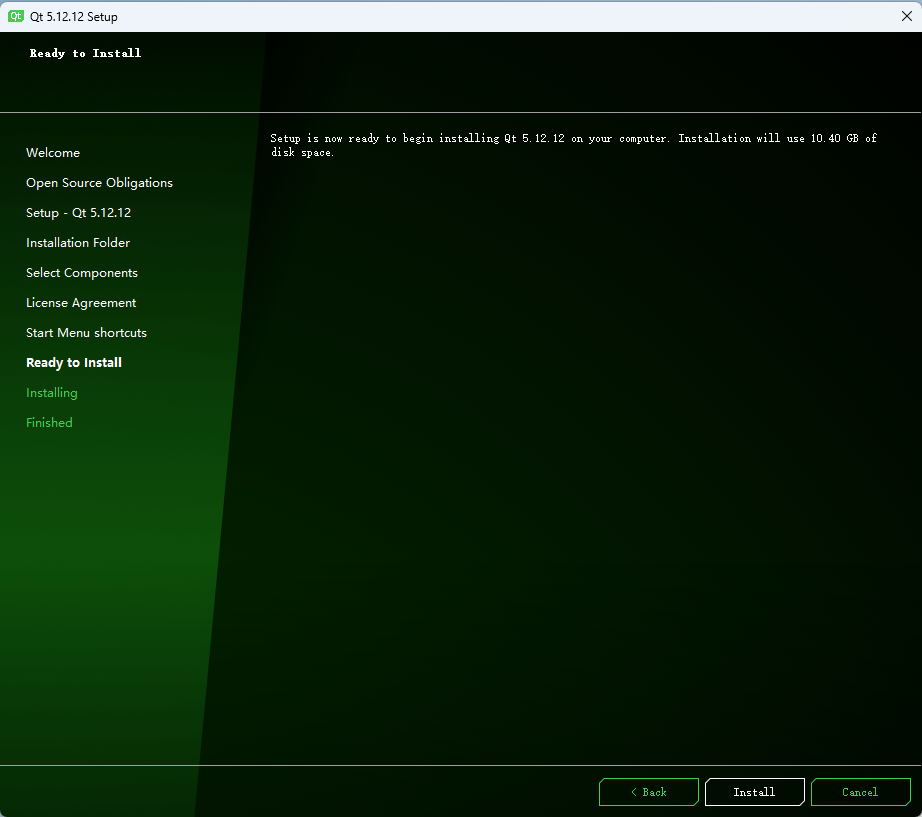The width and height of the screenshot is (922, 817).
Task: Open the Start Menu shortcuts step
Action: click(x=86, y=333)
